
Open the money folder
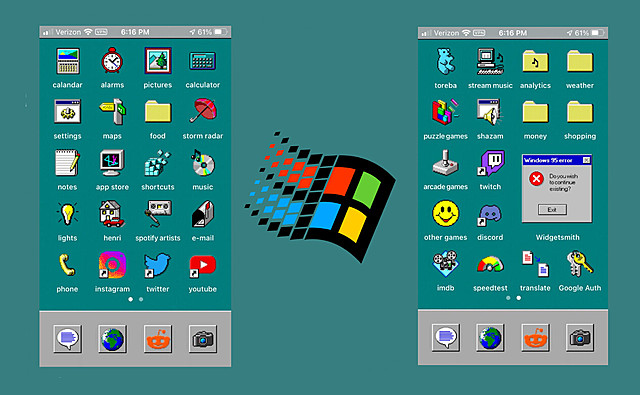tap(535, 112)
